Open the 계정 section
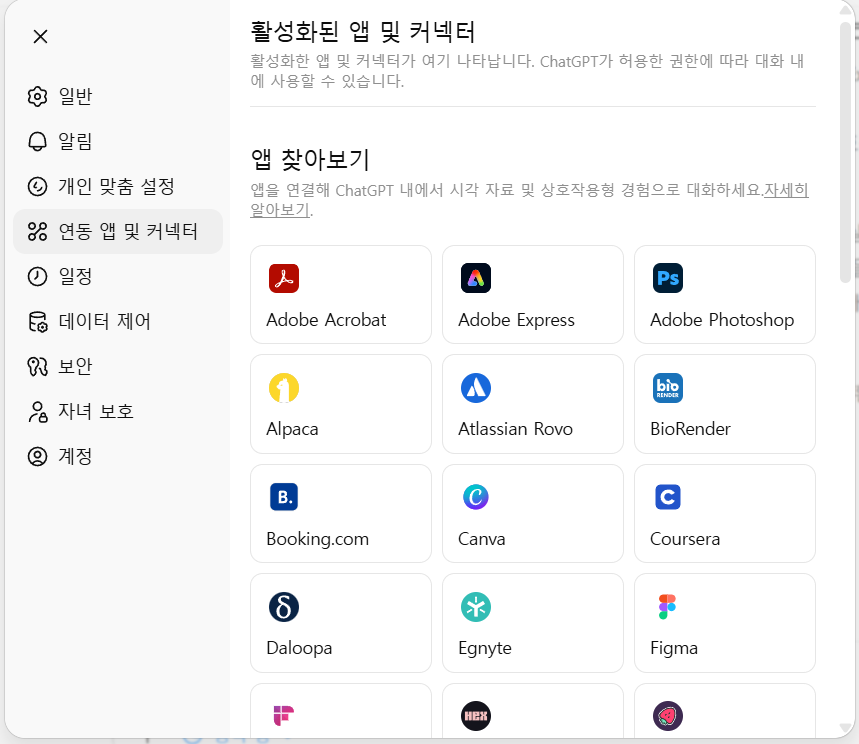859x744 pixels. point(118,456)
